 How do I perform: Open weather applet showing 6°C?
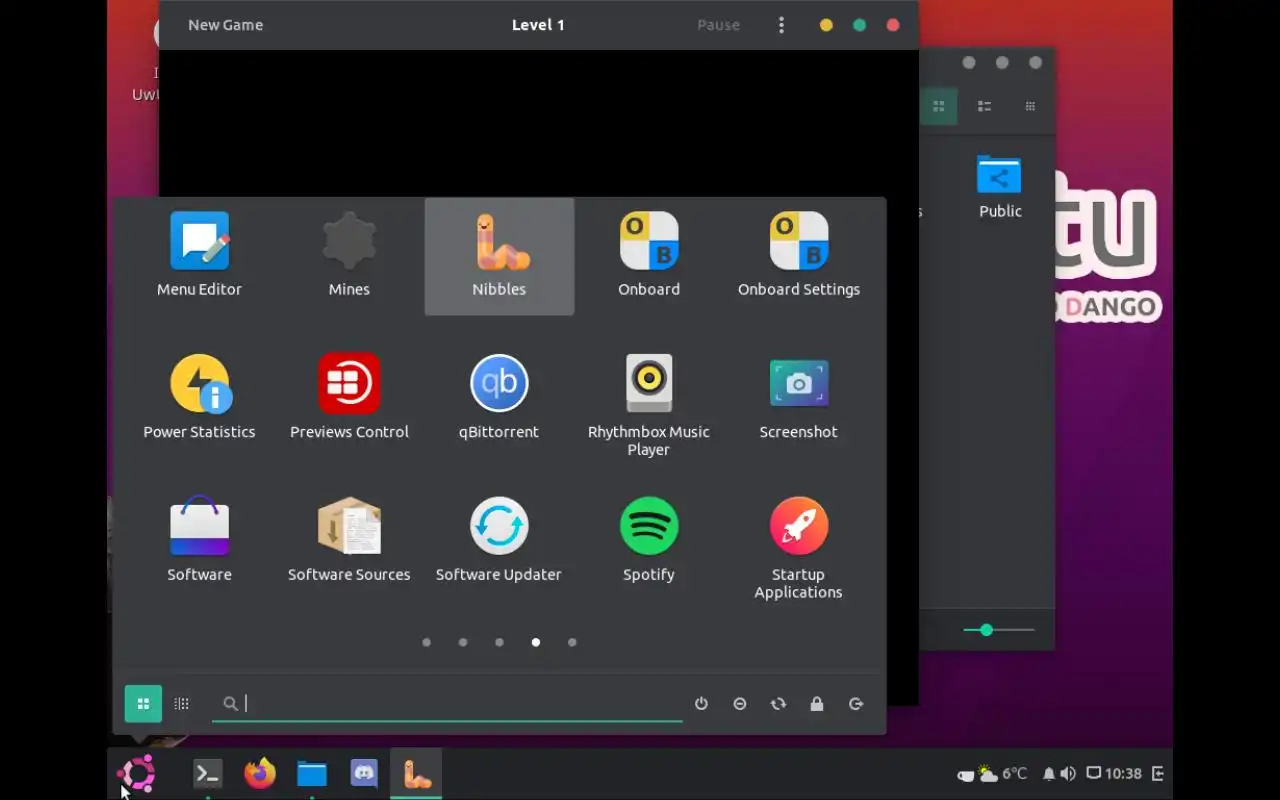(x=1002, y=773)
